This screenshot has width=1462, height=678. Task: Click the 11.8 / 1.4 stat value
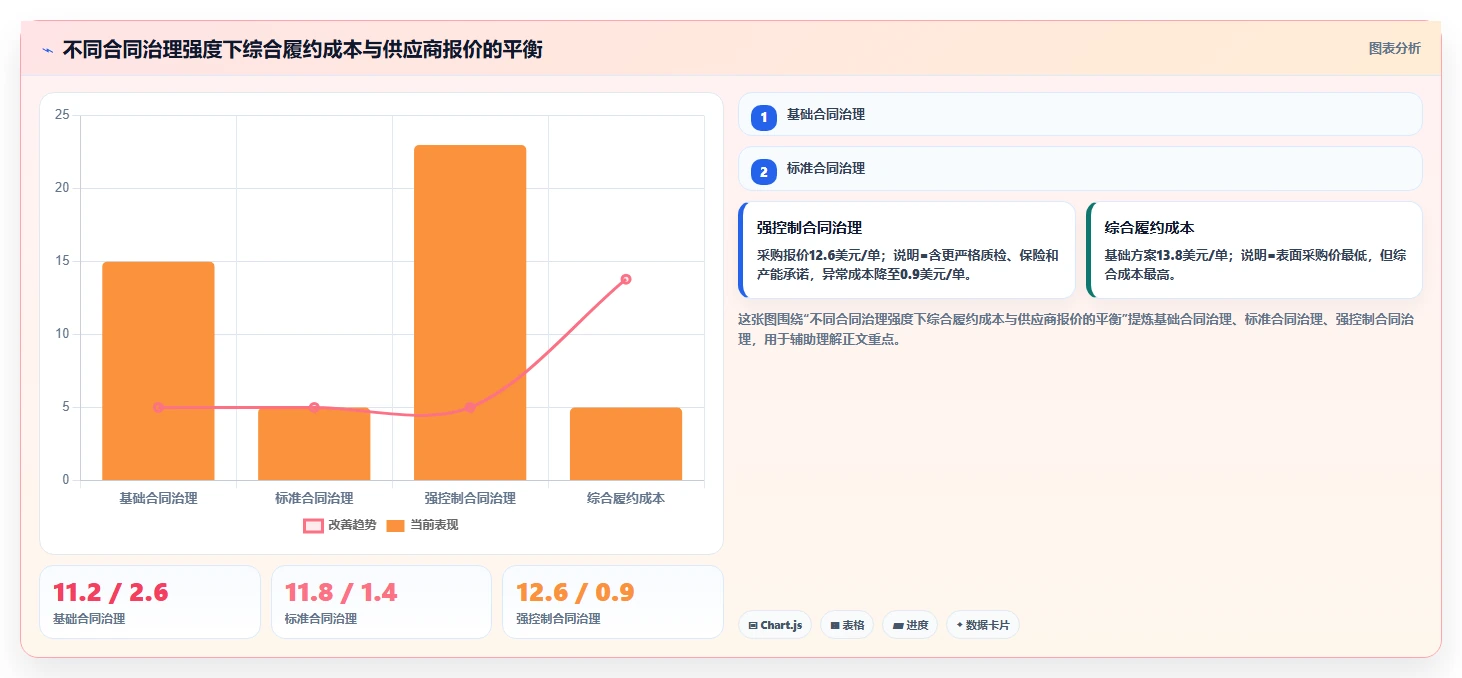click(x=341, y=592)
